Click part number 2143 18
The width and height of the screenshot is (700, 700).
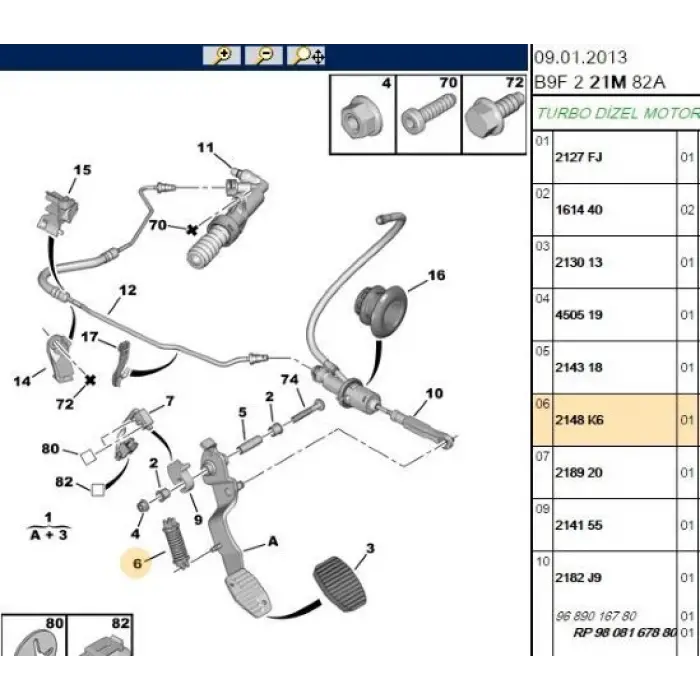579,367
